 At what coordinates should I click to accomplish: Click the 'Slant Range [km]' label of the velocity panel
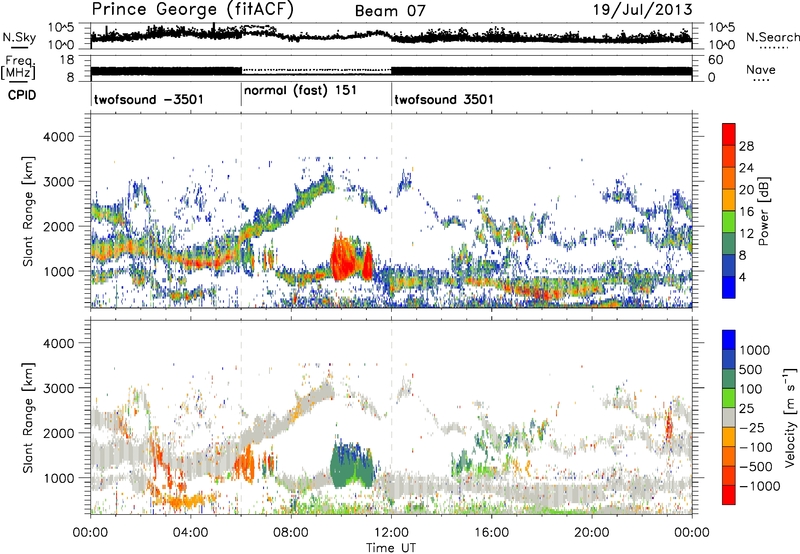pos(29,418)
